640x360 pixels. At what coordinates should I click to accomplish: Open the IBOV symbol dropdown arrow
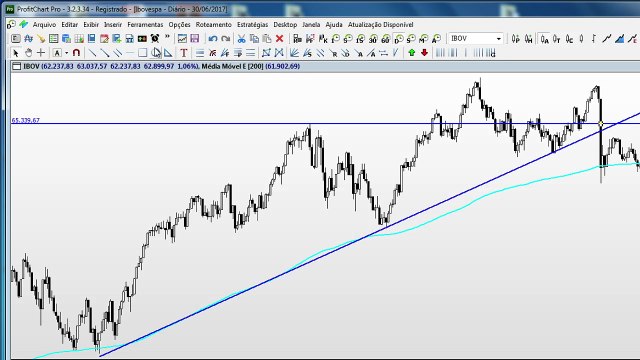click(498, 39)
